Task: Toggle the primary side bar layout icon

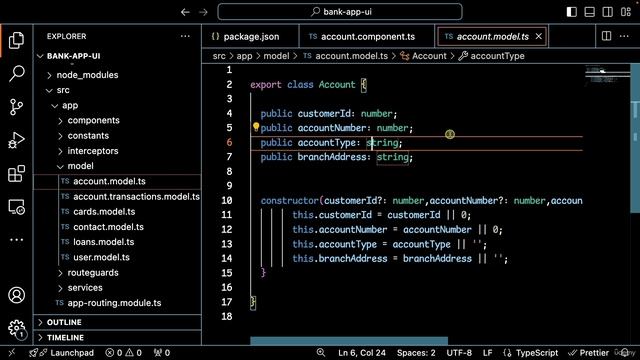Action: click(x=571, y=12)
